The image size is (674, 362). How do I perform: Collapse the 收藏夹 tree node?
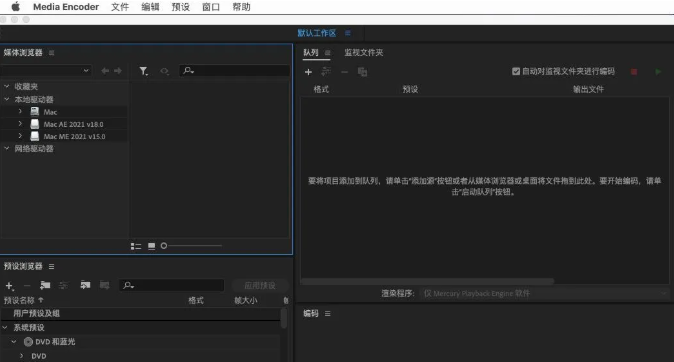(x=7, y=86)
